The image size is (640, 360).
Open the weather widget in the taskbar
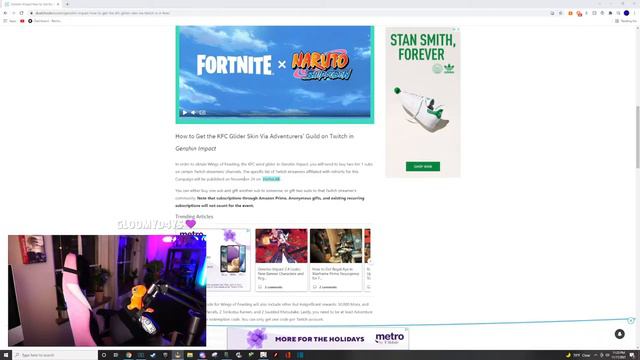(578, 355)
